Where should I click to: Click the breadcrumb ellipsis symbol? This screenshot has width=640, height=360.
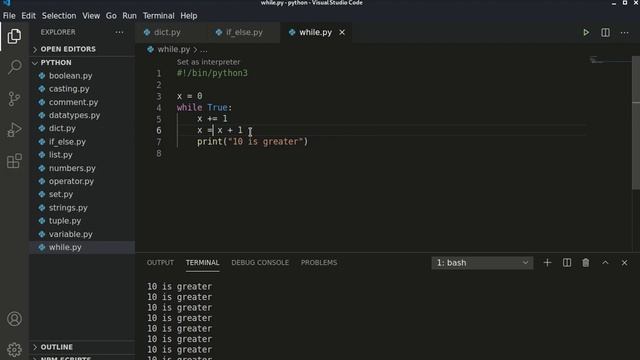[x=204, y=49]
